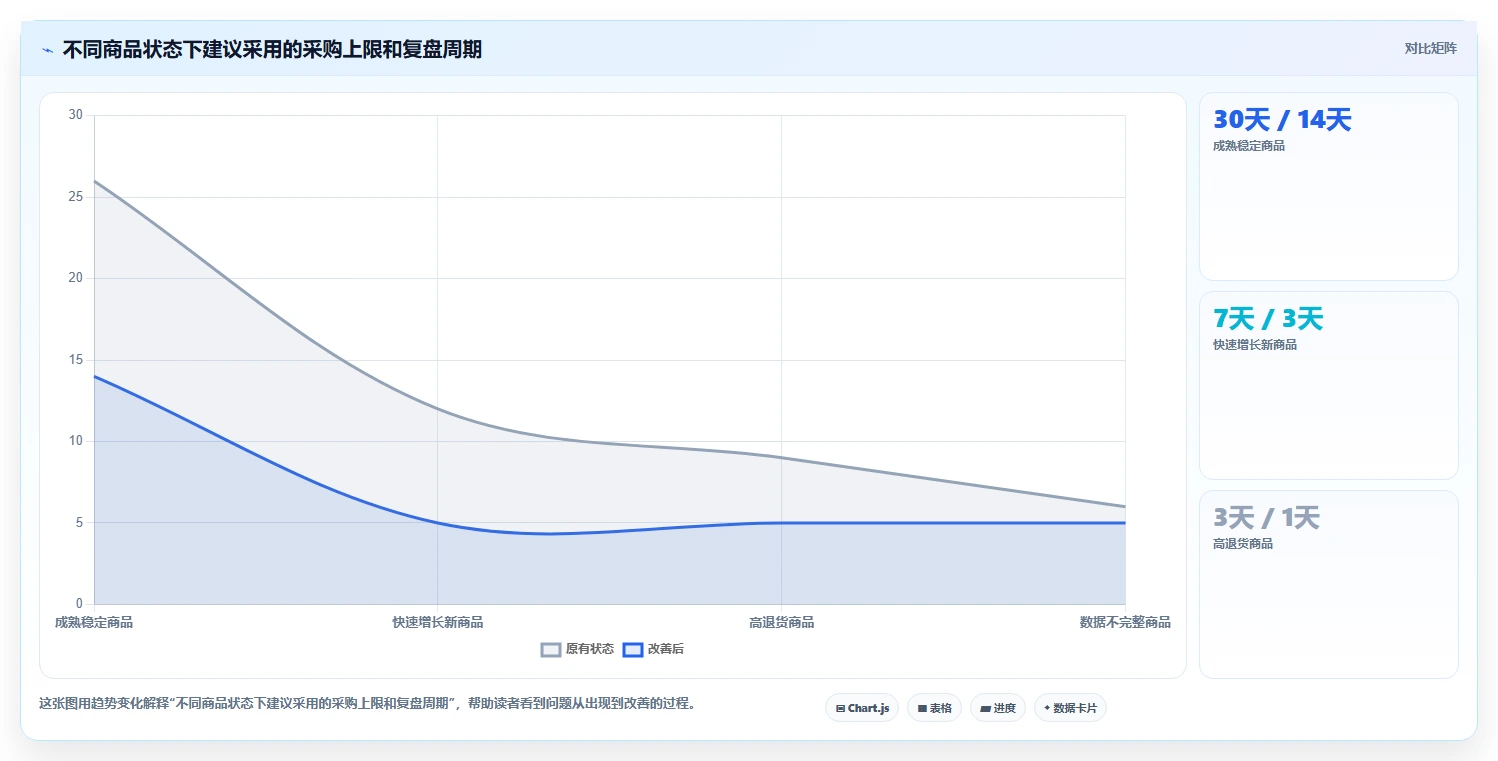1498x761 pixels.
Task: Click the y-axis label 30
Action: pos(76,115)
